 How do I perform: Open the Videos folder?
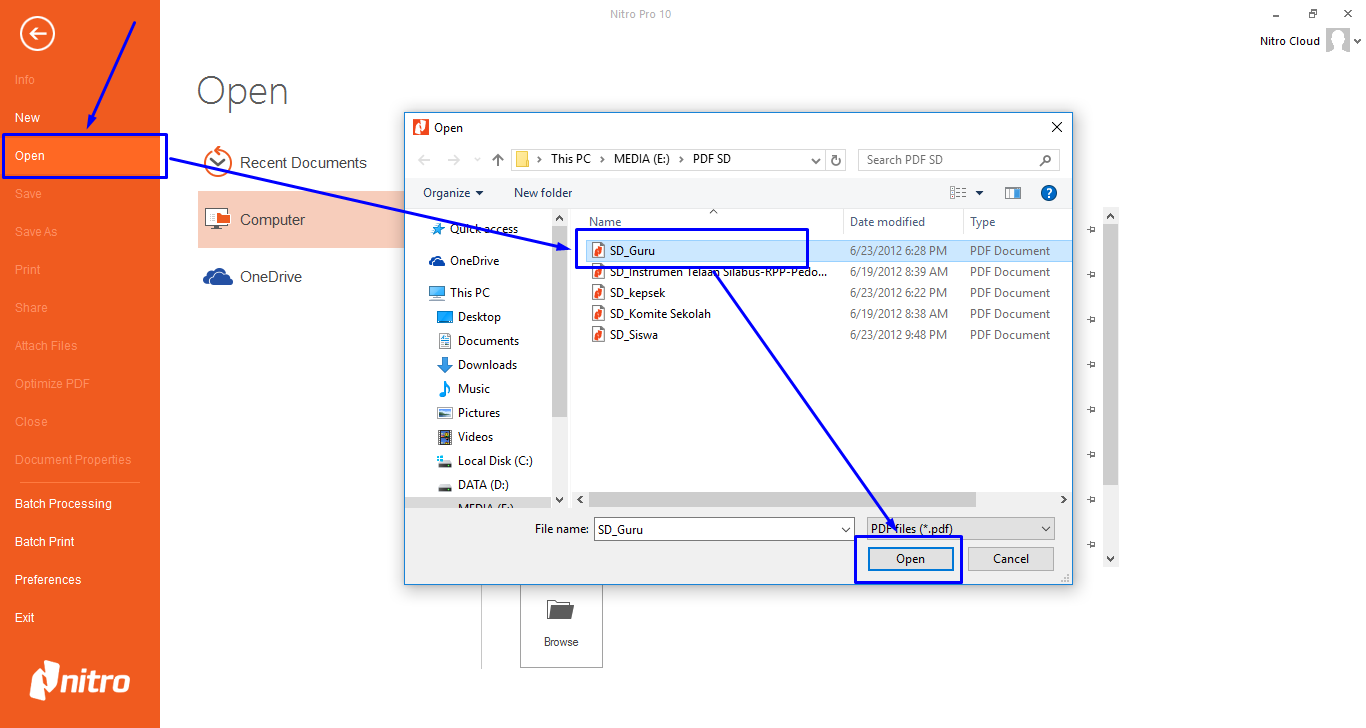[x=466, y=437]
